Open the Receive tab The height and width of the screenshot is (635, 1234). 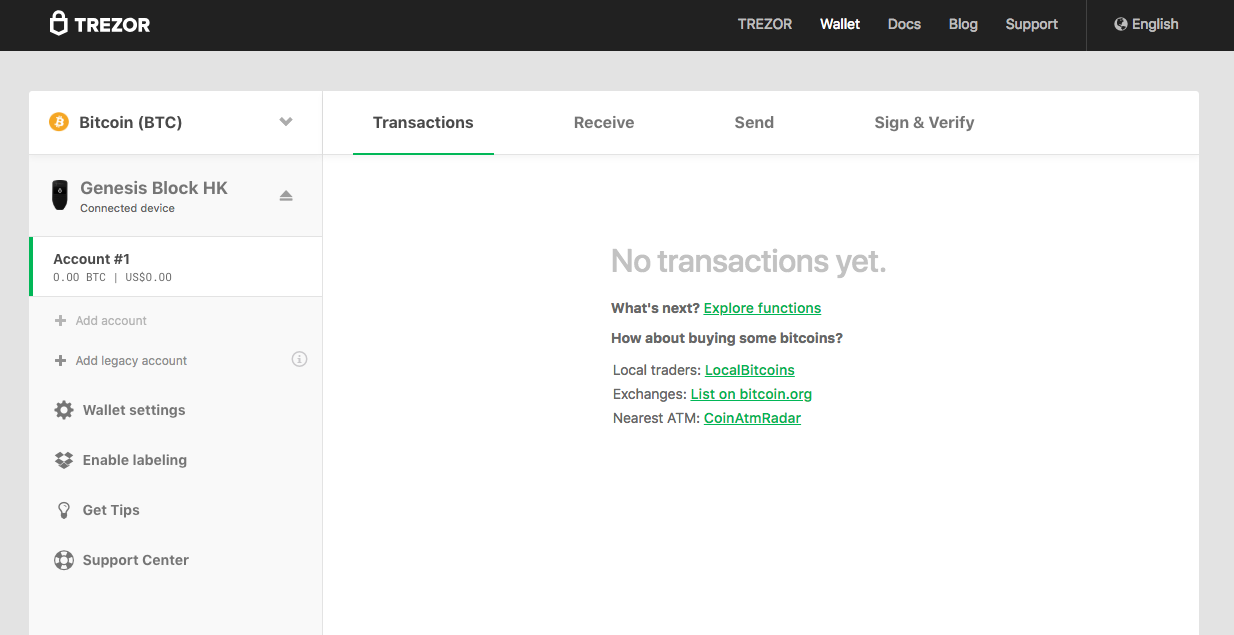(x=604, y=123)
